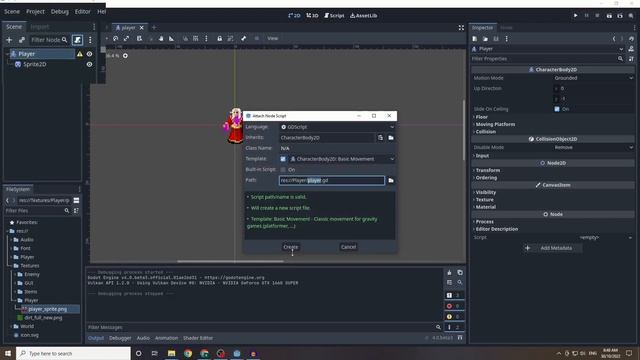Open the Project menu
Image resolution: width=640 pixels, height=360 pixels.
[x=36, y=11]
